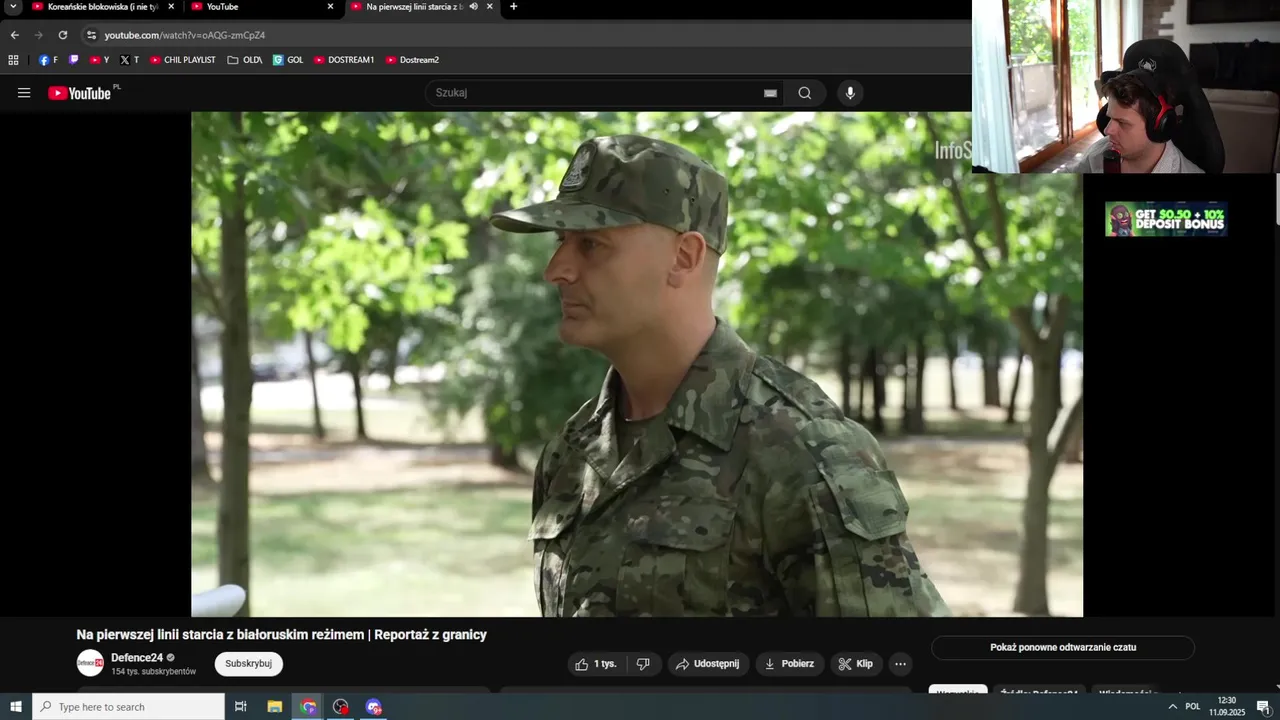The width and height of the screenshot is (1280, 720).
Task: View site information icon in address bar
Action: pyautogui.click(x=91, y=35)
